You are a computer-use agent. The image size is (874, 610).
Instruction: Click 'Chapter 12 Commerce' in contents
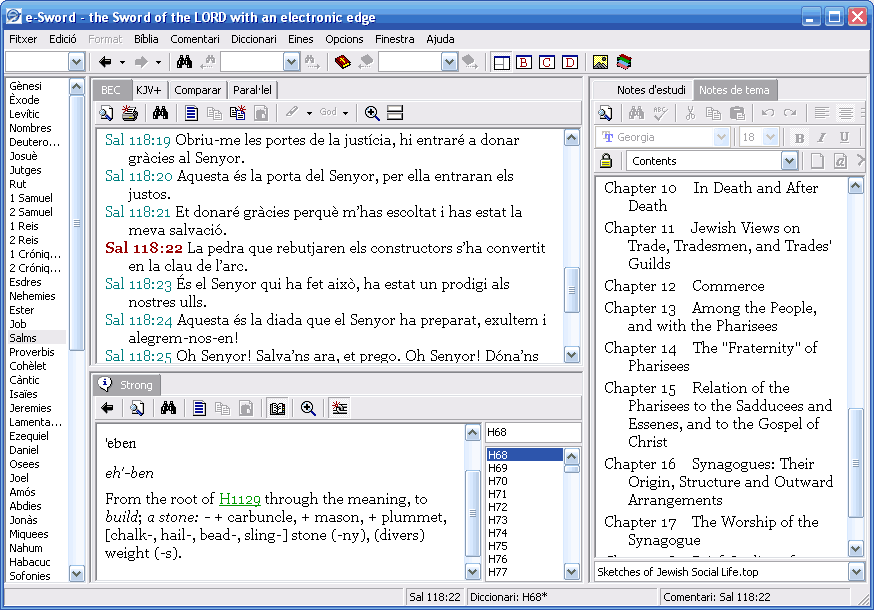click(x=684, y=286)
